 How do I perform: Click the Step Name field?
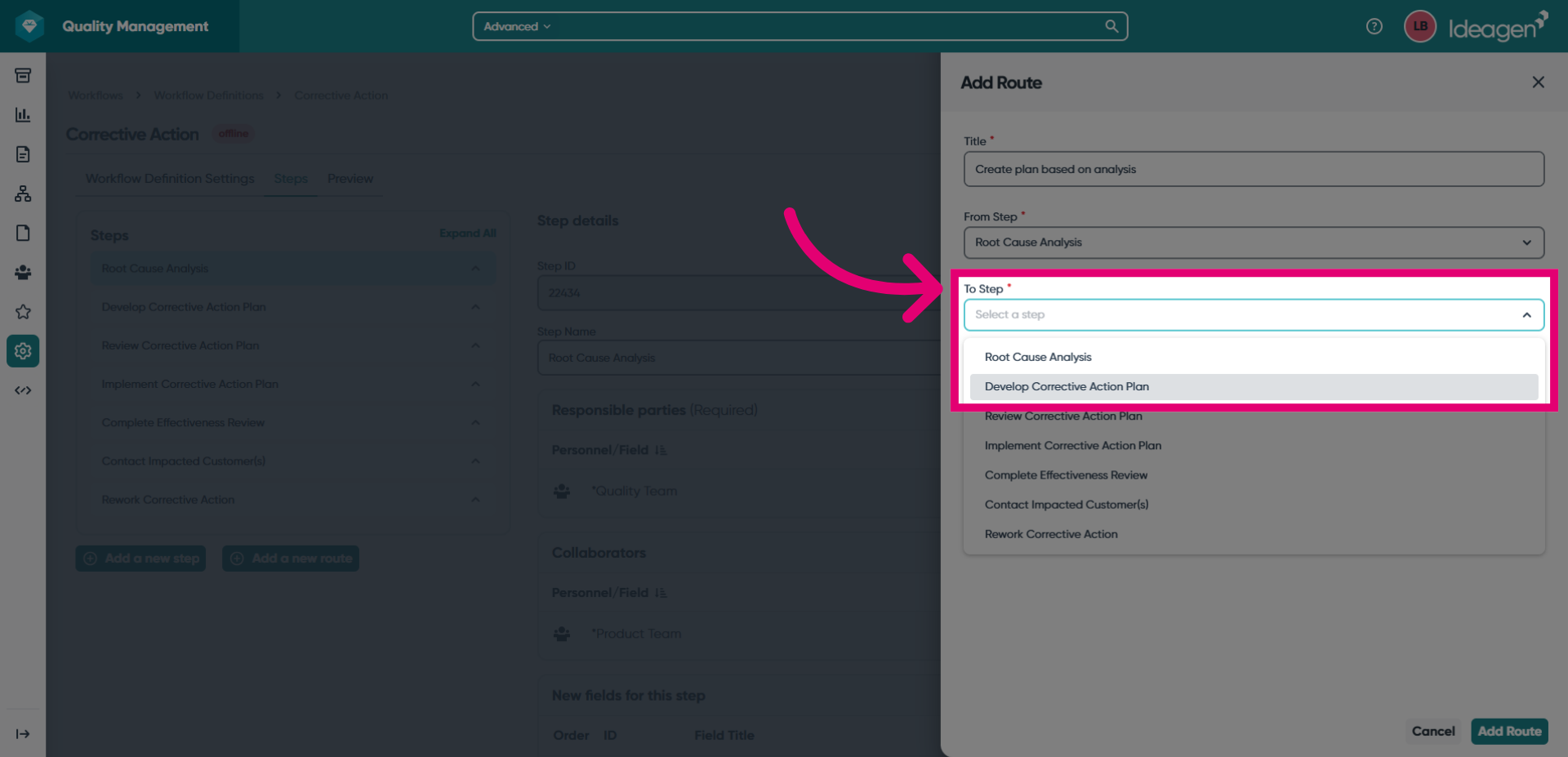pyautogui.click(x=739, y=358)
